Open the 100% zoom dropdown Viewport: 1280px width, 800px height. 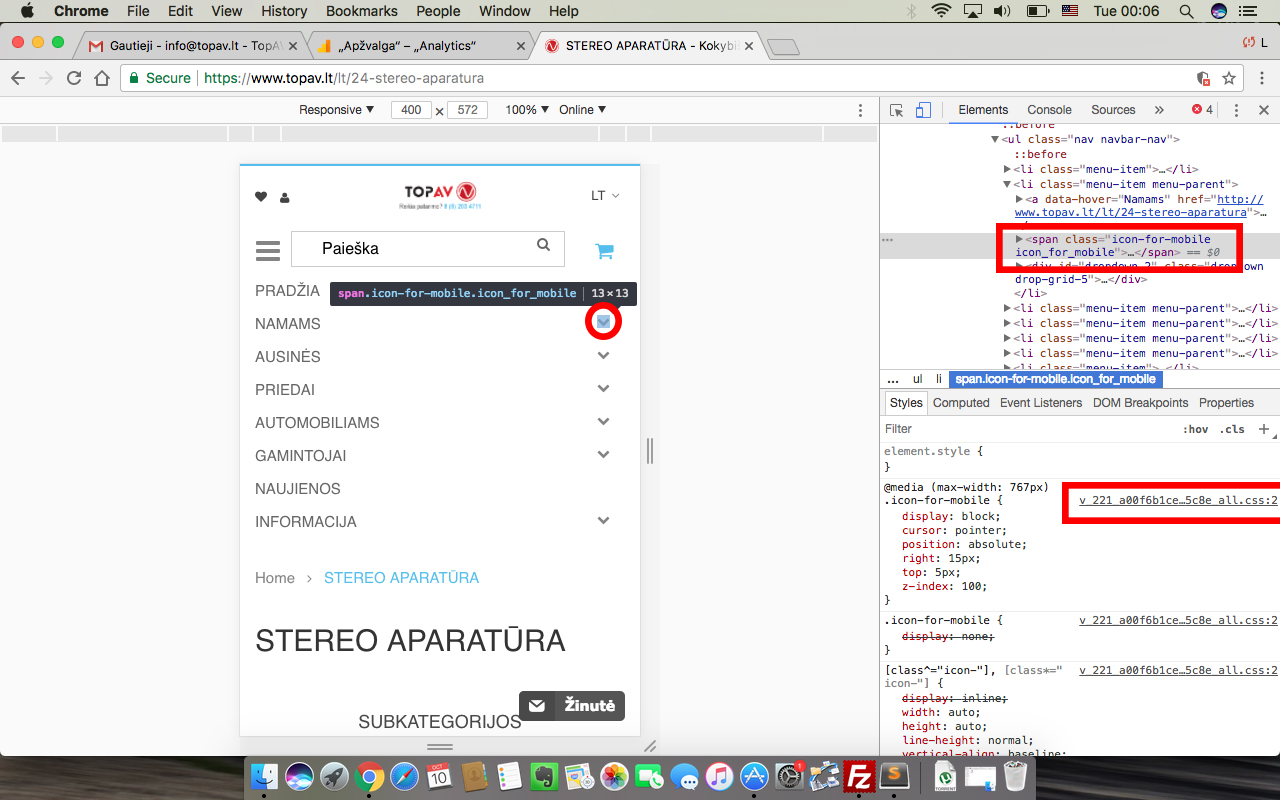[527, 110]
